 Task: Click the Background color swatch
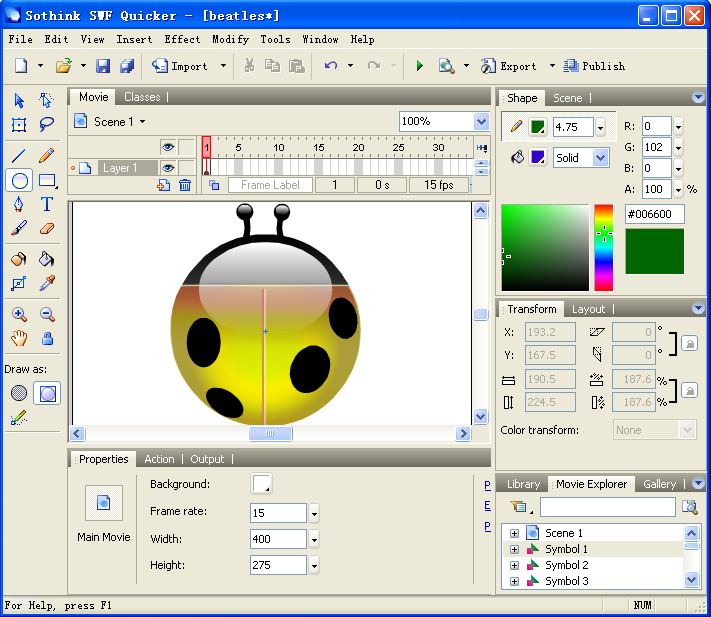[261, 484]
